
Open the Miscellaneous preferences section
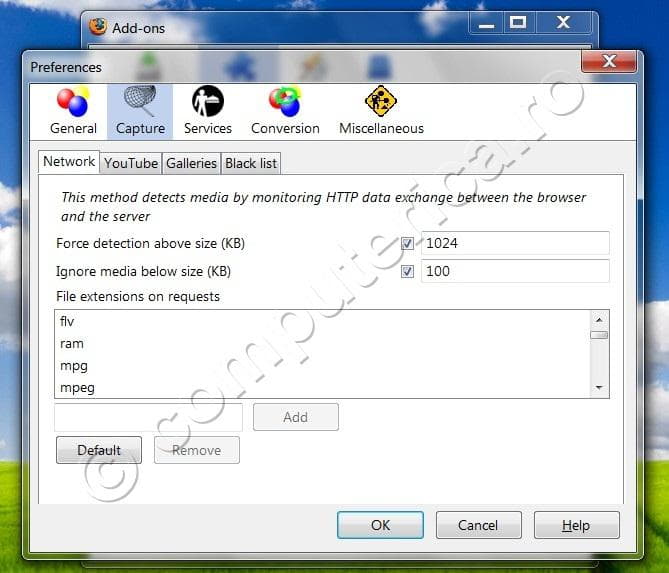(x=381, y=111)
